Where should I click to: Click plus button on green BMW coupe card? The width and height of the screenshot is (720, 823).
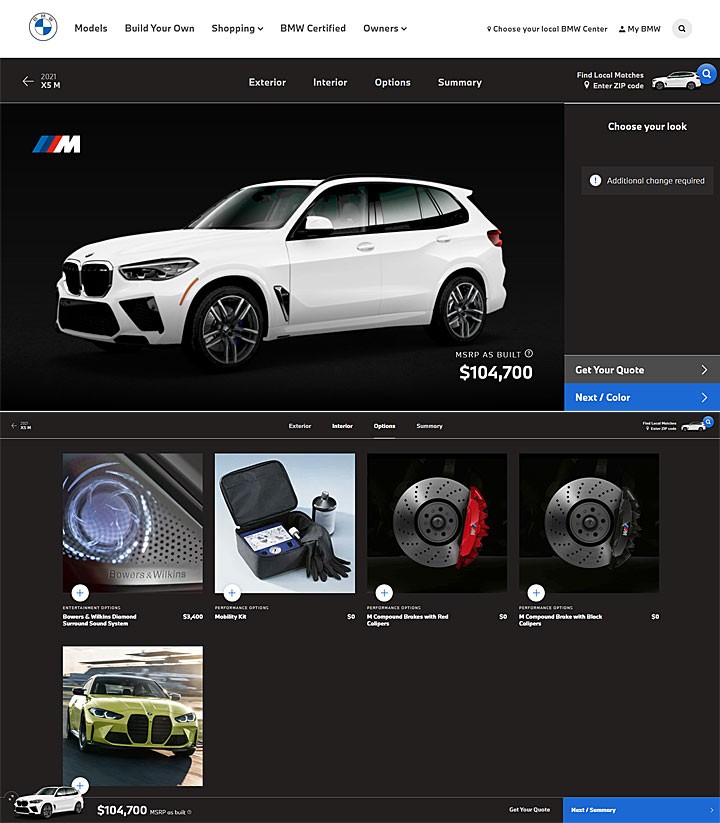click(x=80, y=786)
